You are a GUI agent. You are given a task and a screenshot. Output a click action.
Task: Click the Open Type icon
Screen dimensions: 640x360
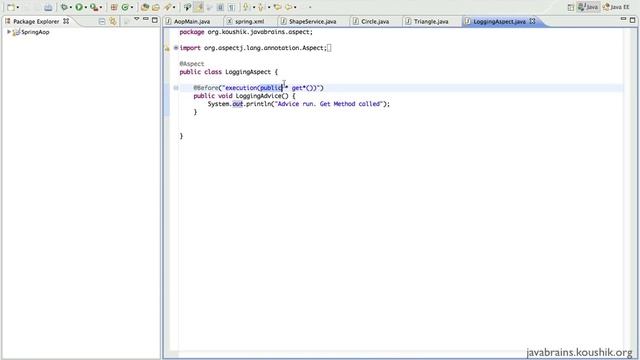145,7
